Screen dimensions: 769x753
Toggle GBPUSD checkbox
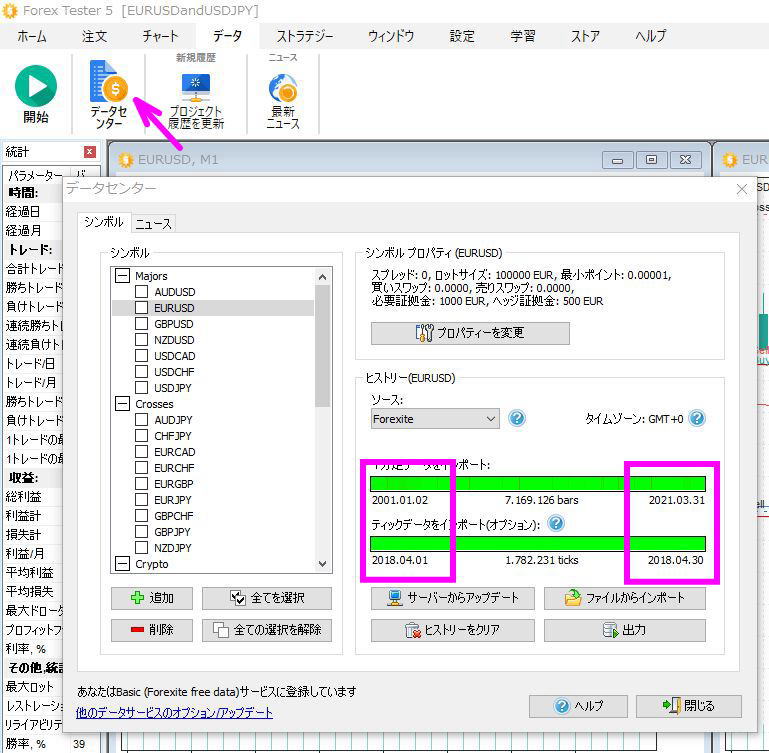(142, 324)
